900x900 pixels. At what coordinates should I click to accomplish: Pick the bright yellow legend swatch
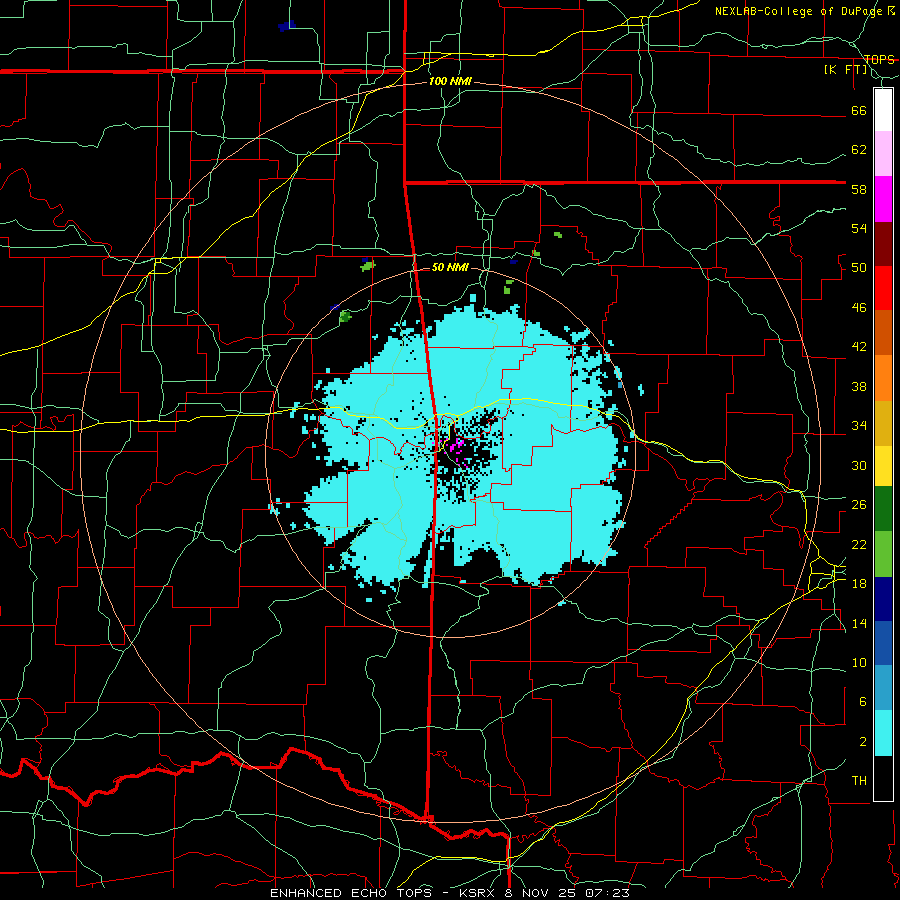(883, 466)
